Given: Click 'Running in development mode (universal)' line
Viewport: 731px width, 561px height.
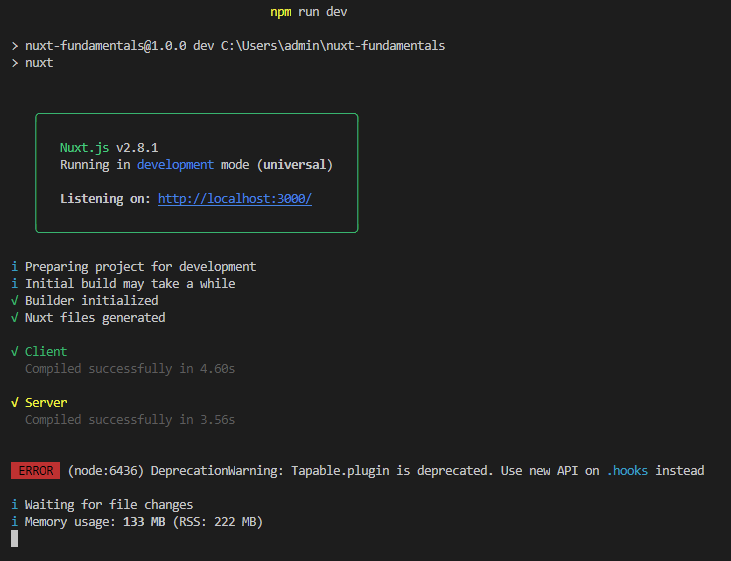Looking at the screenshot, I should coord(196,165).
